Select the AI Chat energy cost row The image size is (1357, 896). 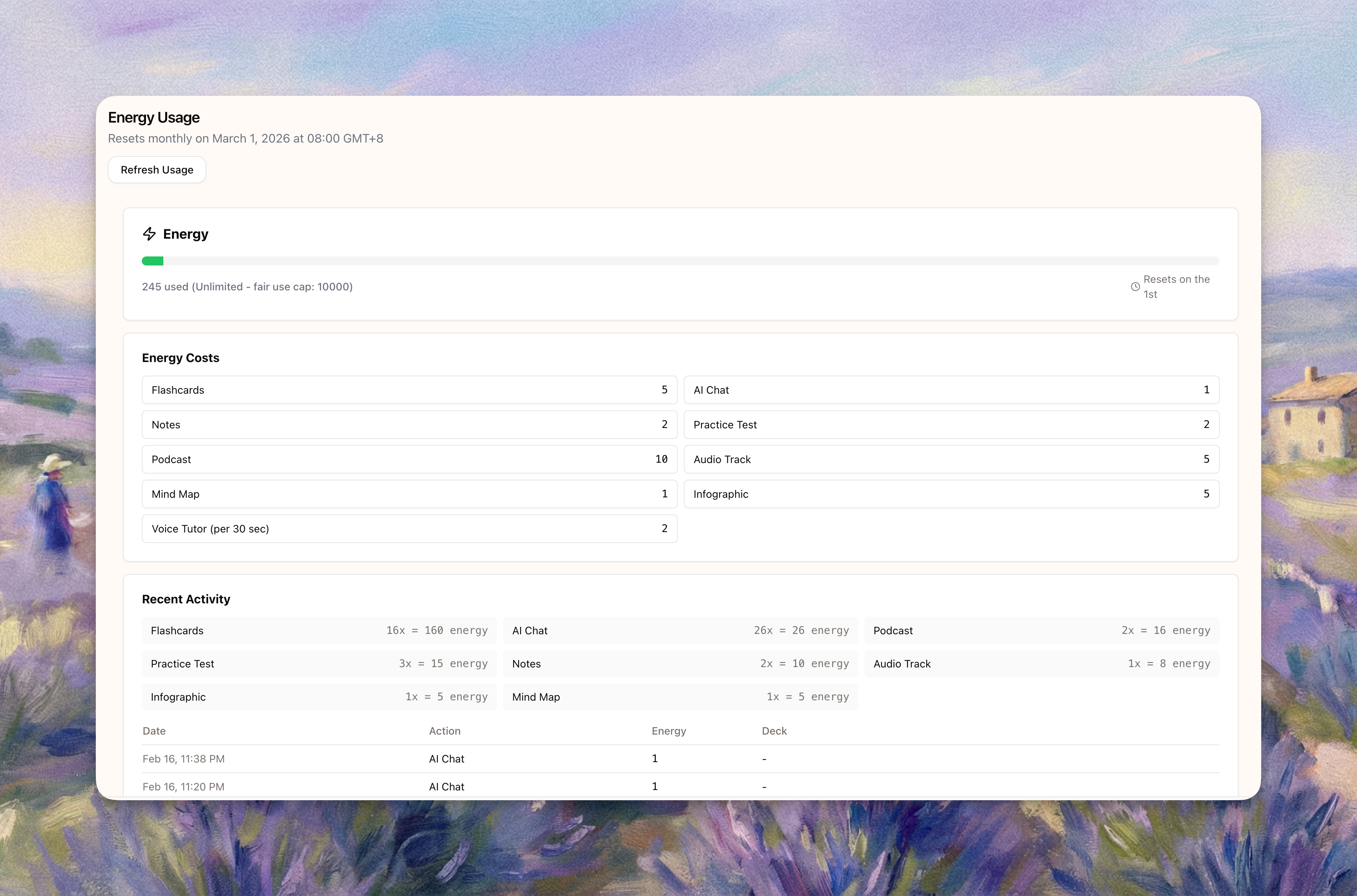click(951, 390)
